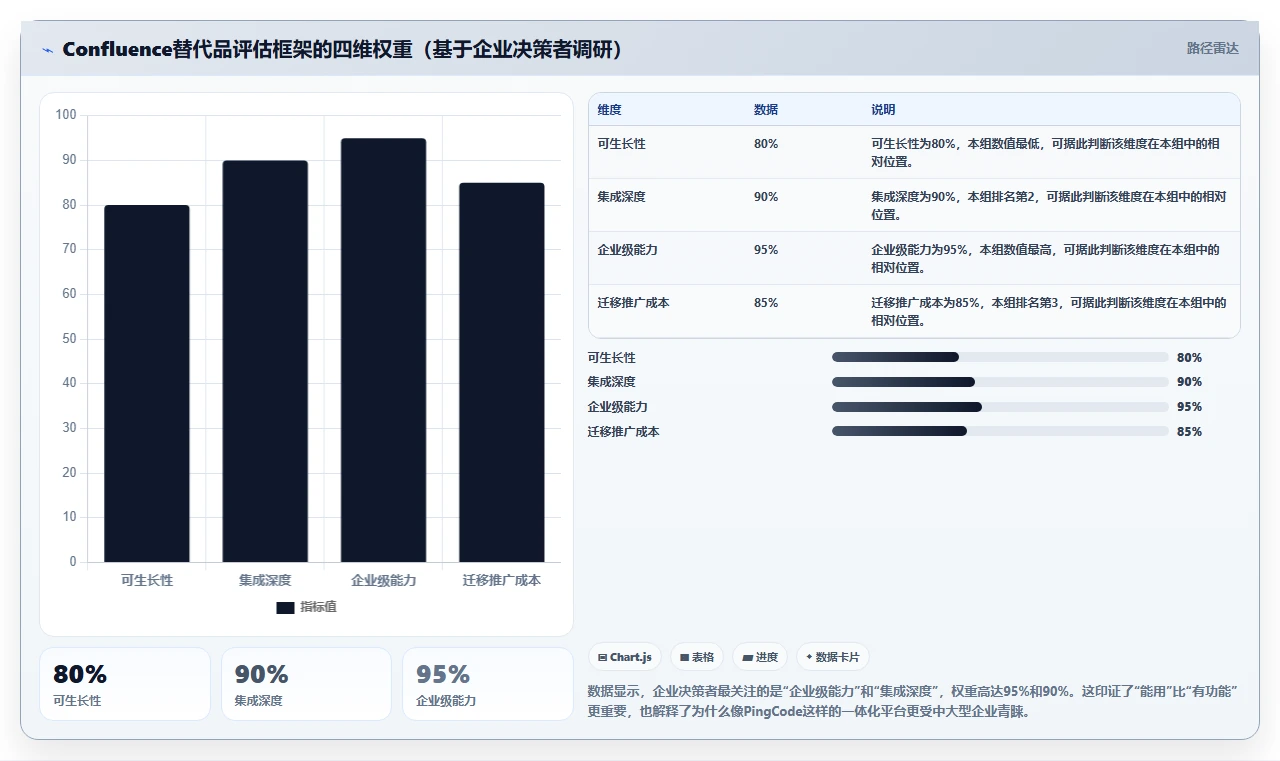
Task: Select the 表格 tag button
Action: 697,657
